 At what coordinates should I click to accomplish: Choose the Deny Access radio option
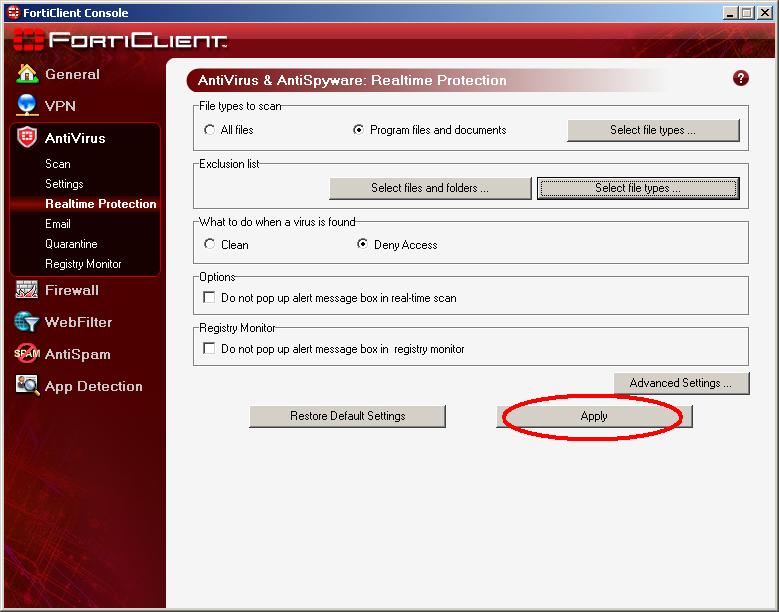pyautogui.click(x=363, y=244)
